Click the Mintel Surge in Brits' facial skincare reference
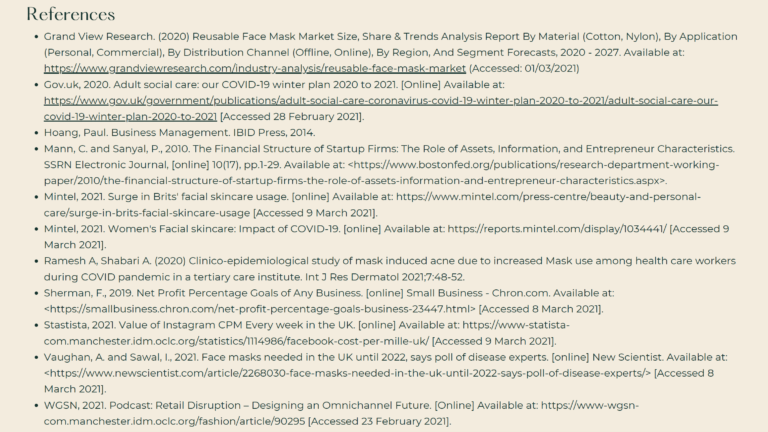 [x=372, y=205]
